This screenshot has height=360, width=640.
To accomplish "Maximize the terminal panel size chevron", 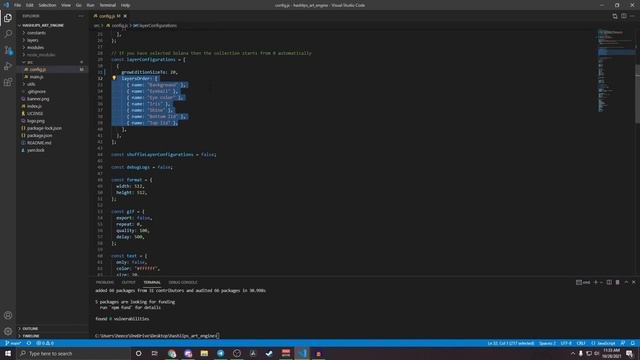I will click(626, 282).
